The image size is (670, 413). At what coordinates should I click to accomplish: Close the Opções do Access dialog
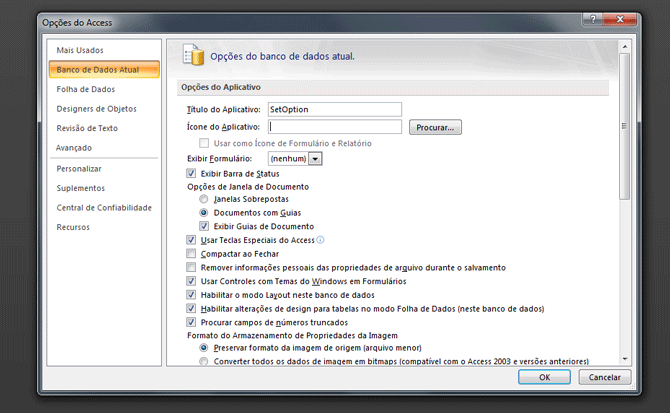tap(620, 19)
